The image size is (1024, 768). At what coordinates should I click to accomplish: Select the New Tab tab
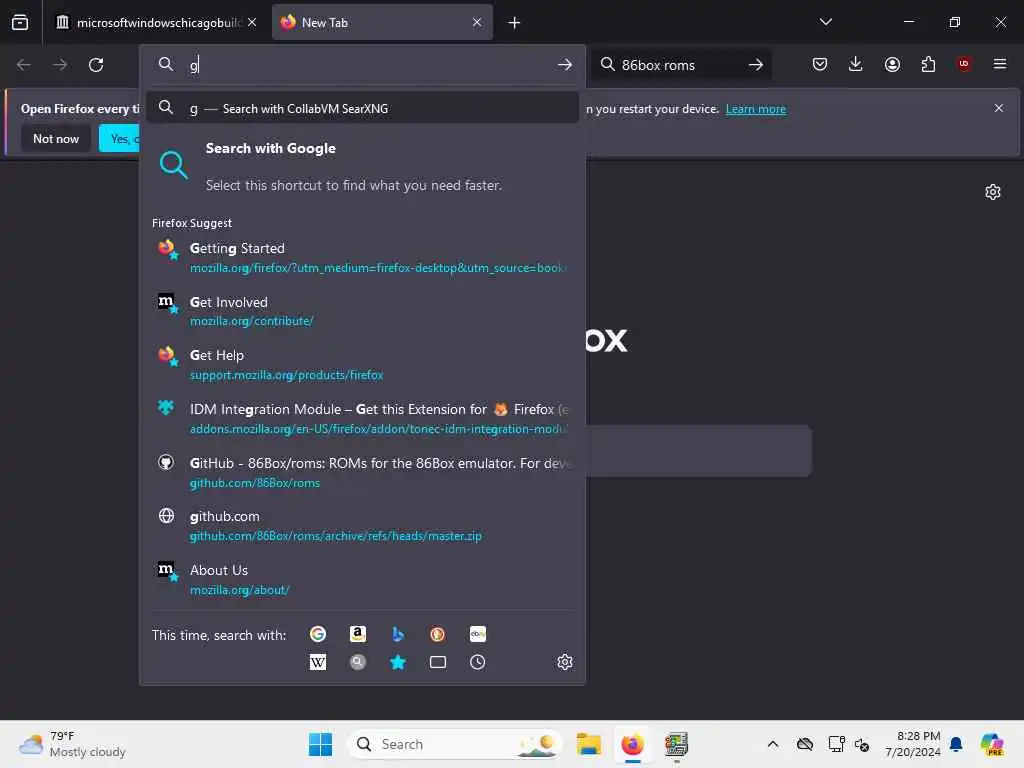(x=382, y=22)
